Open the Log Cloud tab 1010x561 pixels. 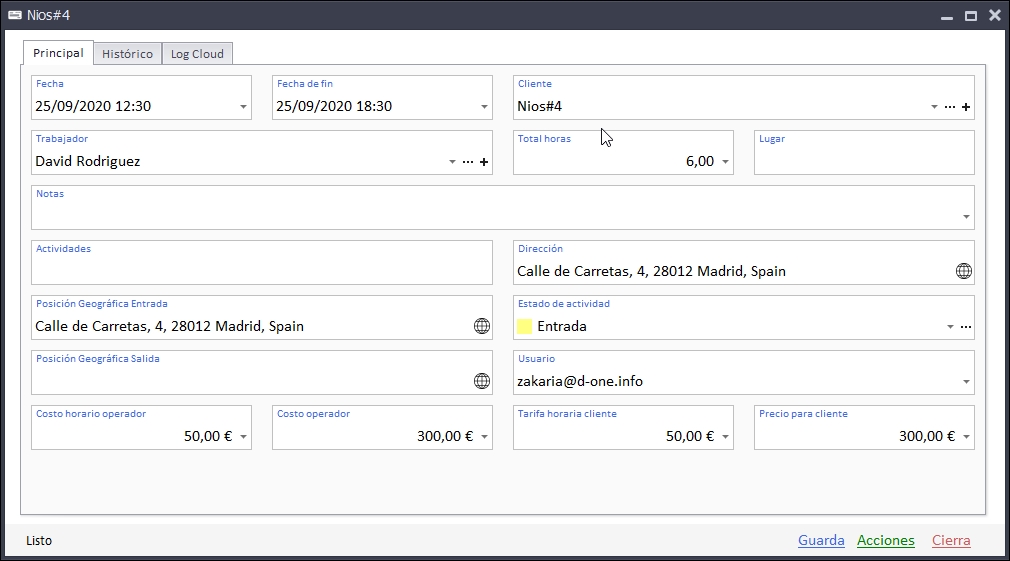click(197, 54)
